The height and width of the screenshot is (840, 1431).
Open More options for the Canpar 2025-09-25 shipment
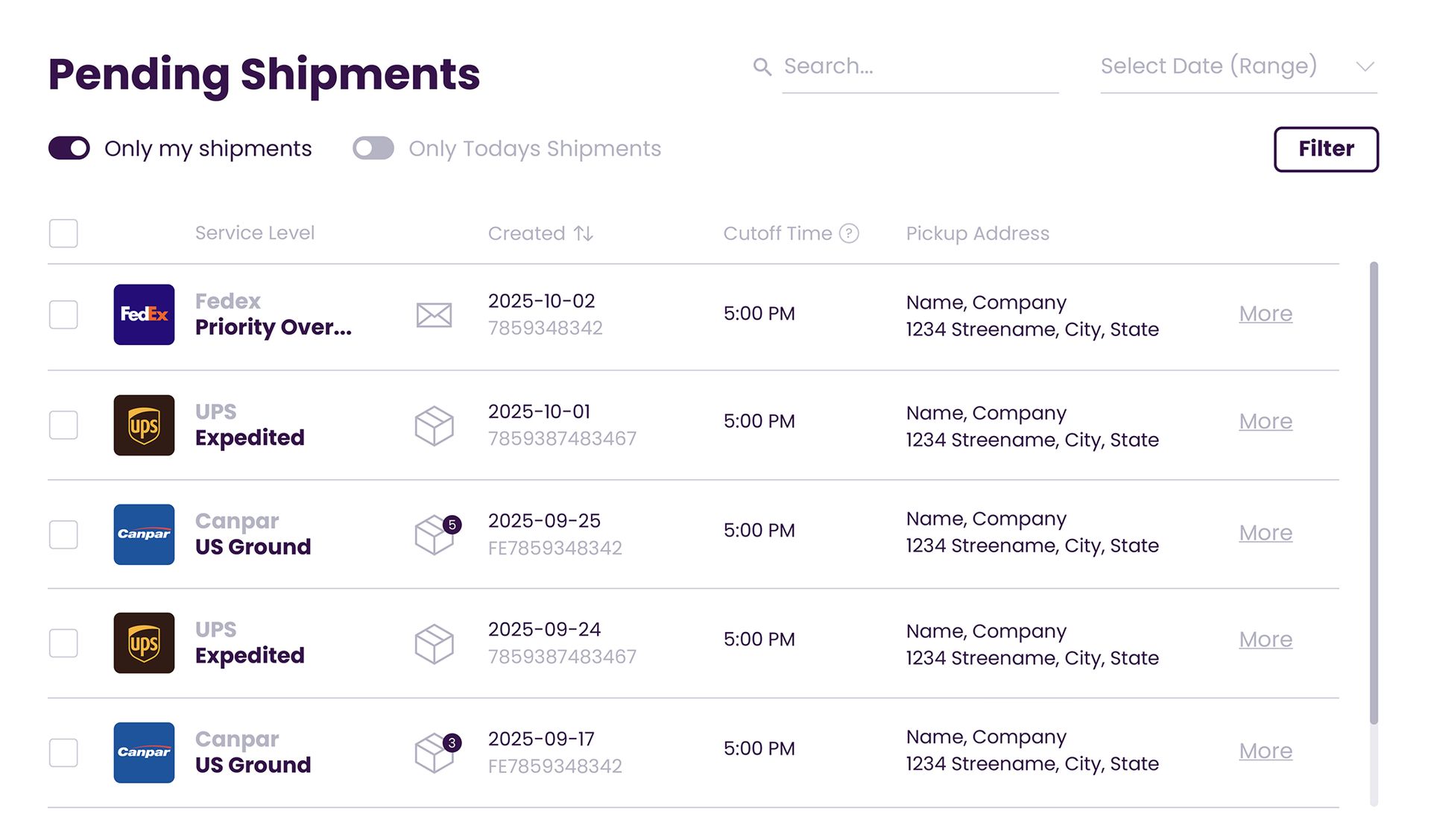[x=1265, y=533]
